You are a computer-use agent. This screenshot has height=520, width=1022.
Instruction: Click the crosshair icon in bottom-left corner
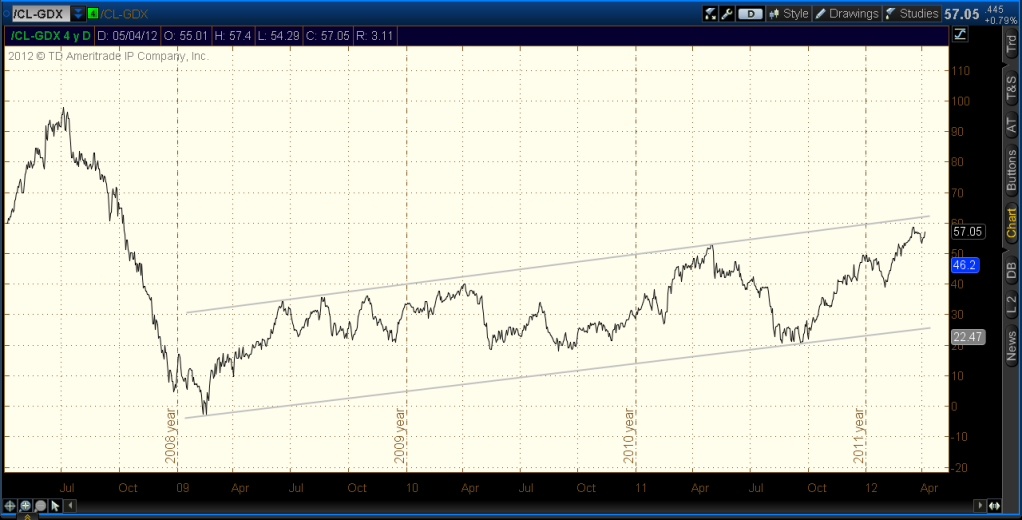(12, 505)
